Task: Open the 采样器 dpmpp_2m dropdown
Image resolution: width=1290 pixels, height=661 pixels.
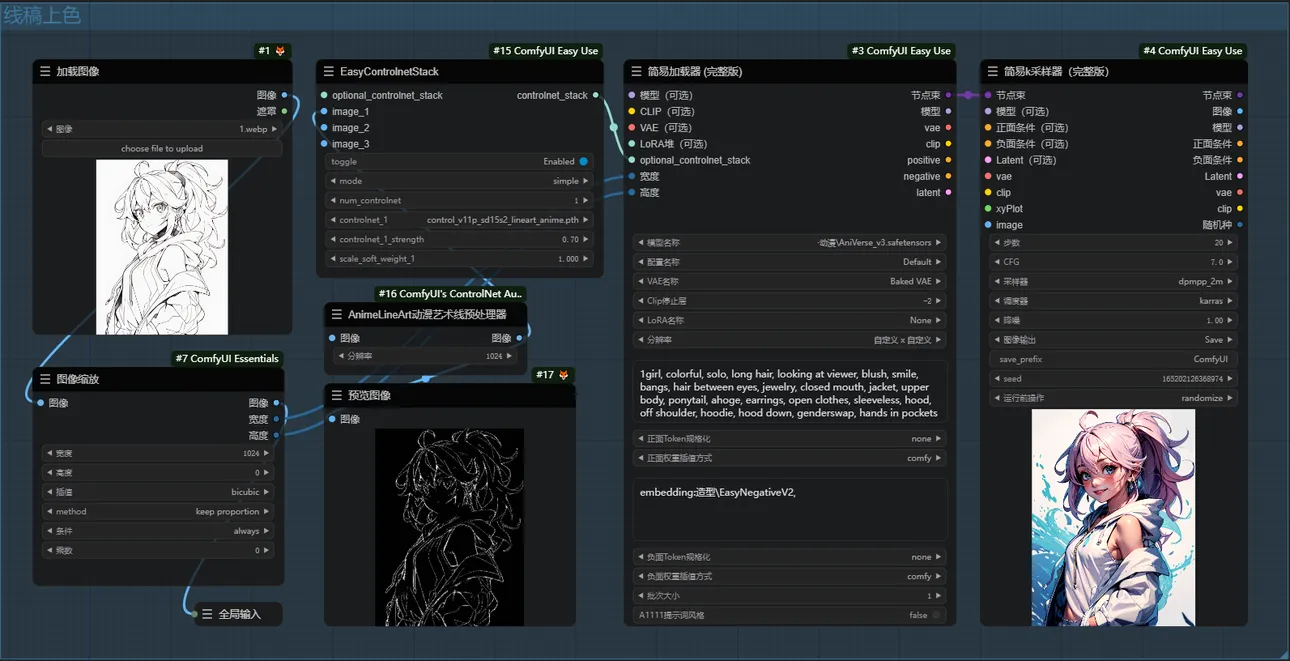Action: tap(1113, 282)
